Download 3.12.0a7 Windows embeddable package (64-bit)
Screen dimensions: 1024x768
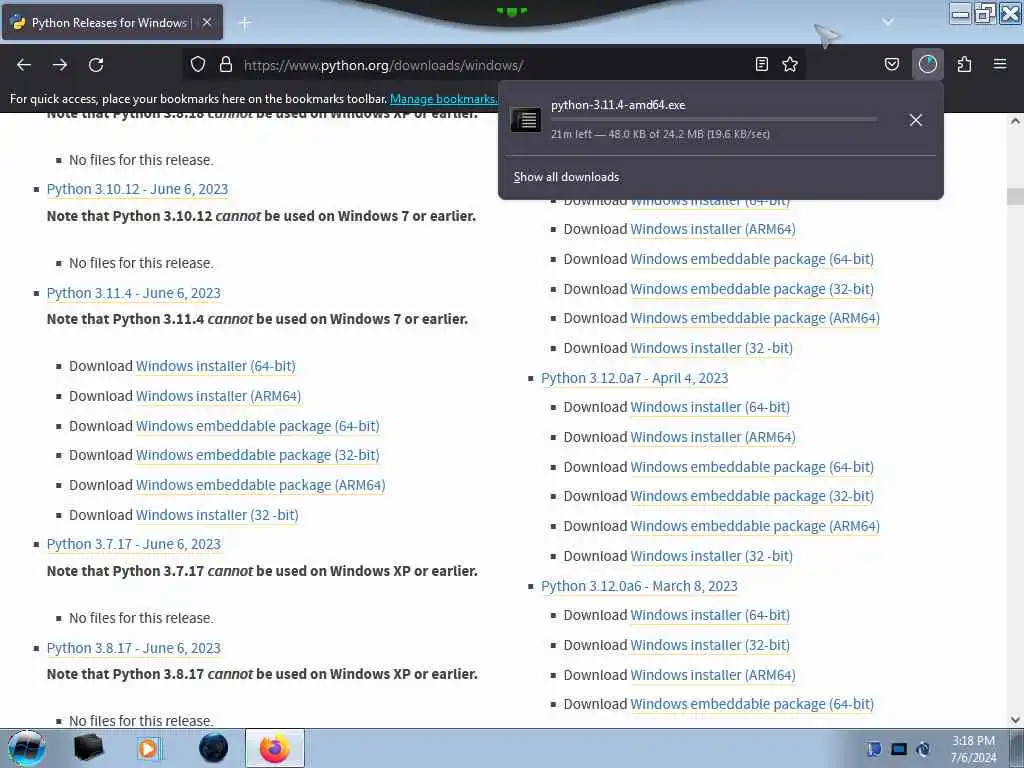point(752,468)
